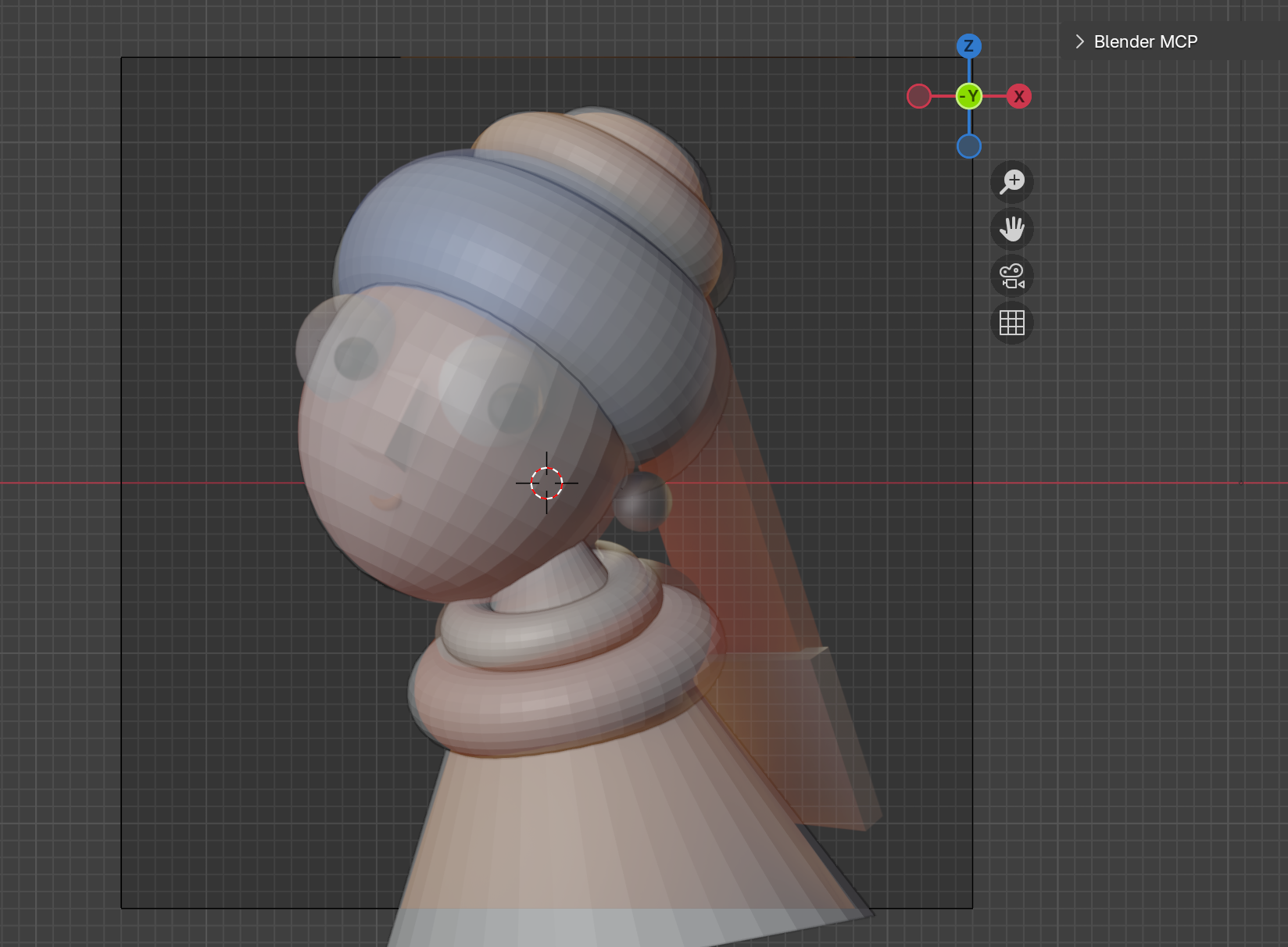
Task: Toggle perspective/orthographic grid icon
Action: coord(1012,323)
